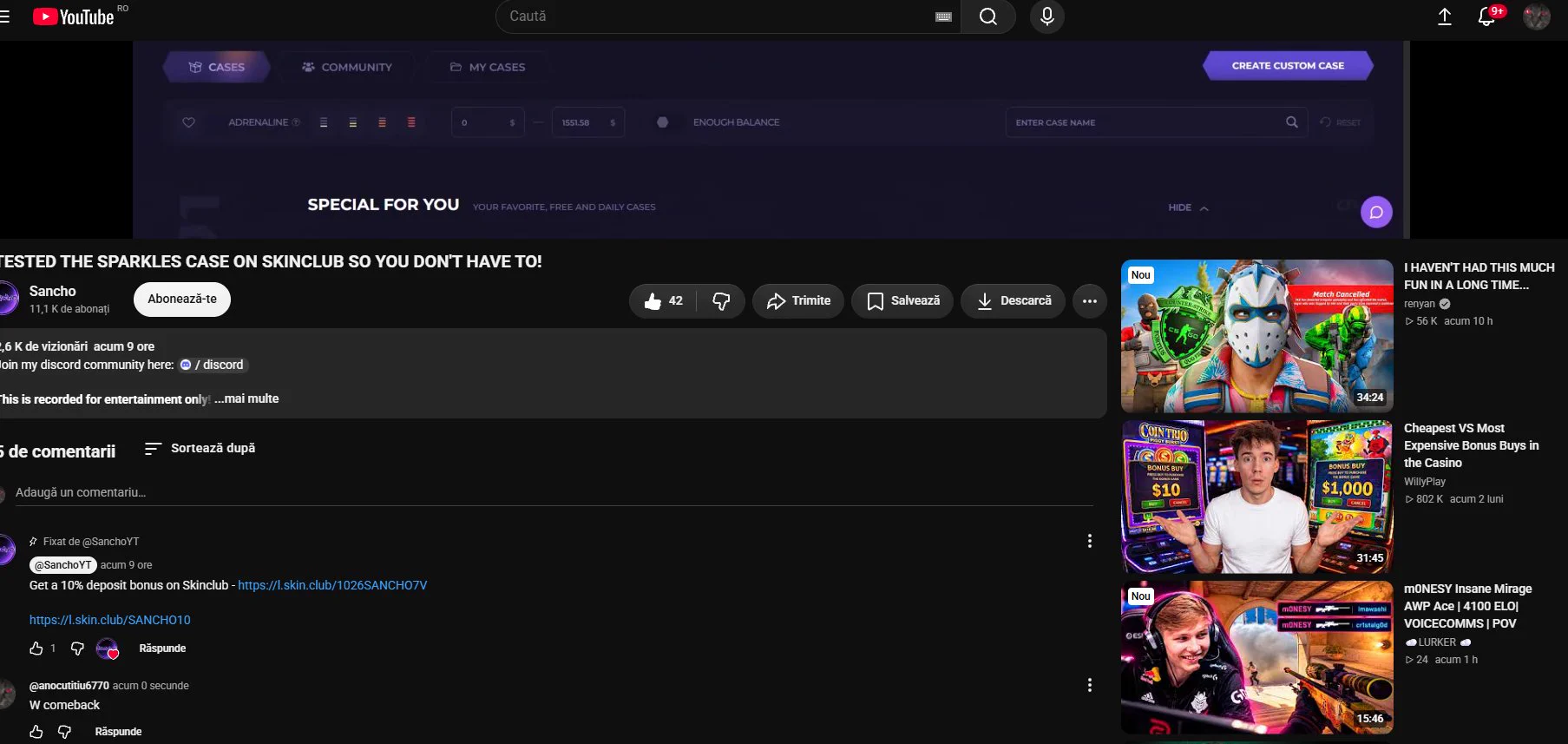The width and height of the screenshot is (1568, 744).
Task: Open Sancho channel avatar
Action: click(x=7, y=298)
